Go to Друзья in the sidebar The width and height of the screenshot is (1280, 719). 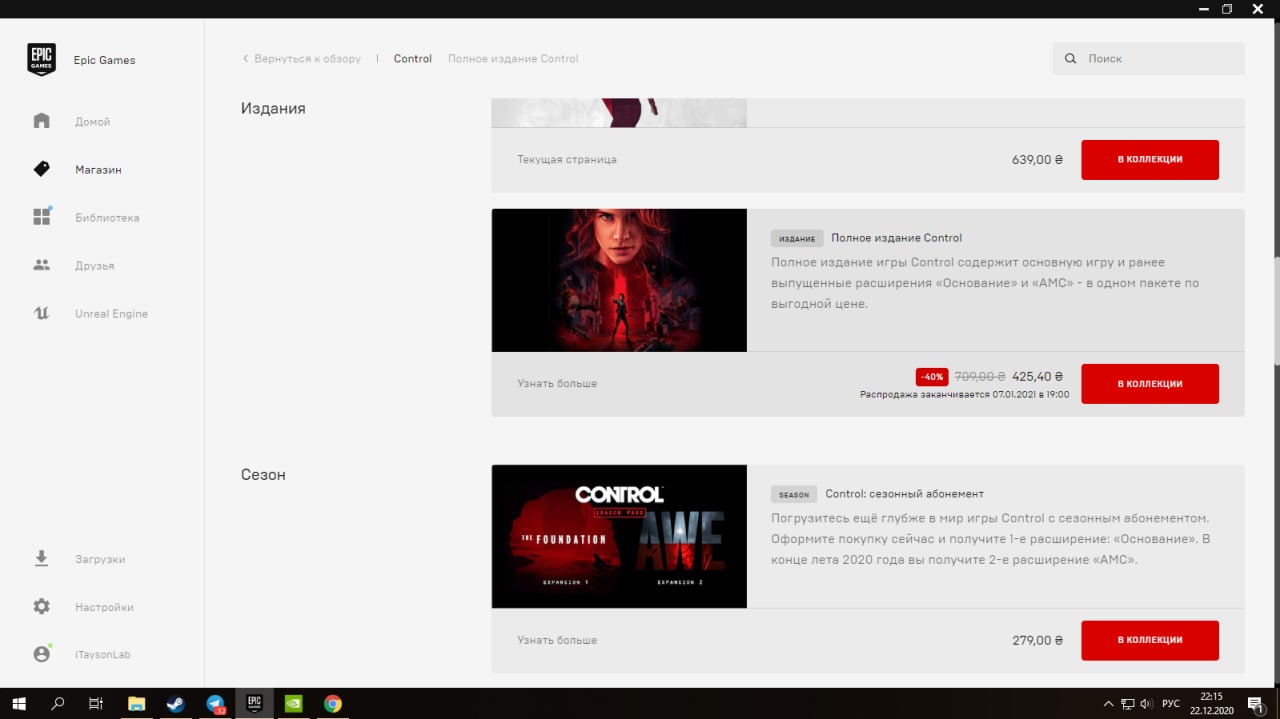(95, 266)
